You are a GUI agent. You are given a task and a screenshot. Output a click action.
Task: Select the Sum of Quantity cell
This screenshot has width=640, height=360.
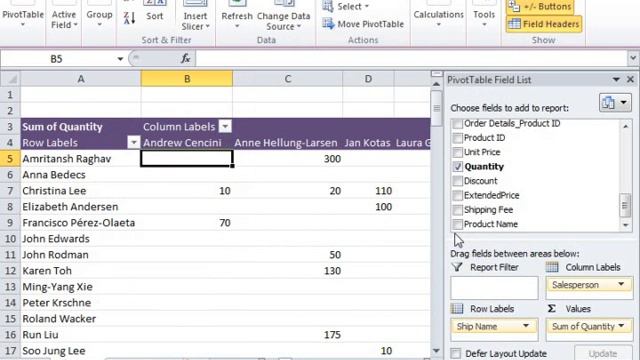click(x=80, y=127)
